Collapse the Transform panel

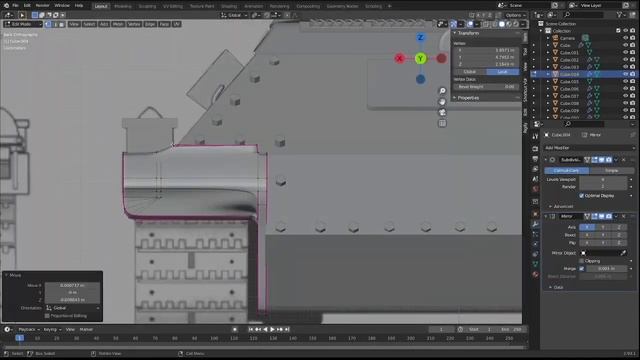(455, 33)
